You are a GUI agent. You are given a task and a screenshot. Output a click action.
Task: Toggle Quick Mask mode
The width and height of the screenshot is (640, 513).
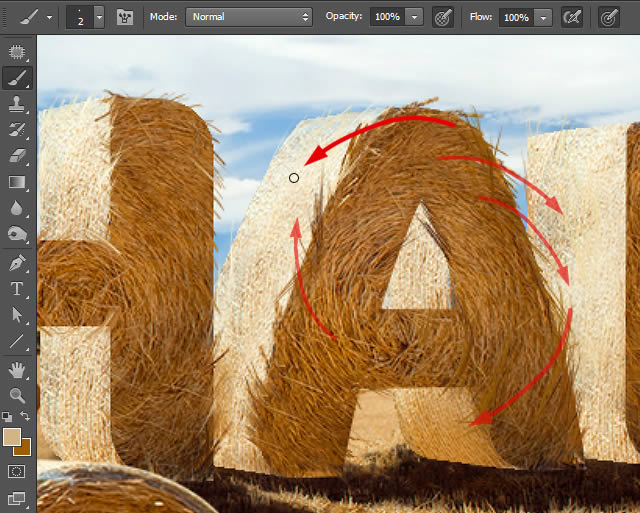17,472
